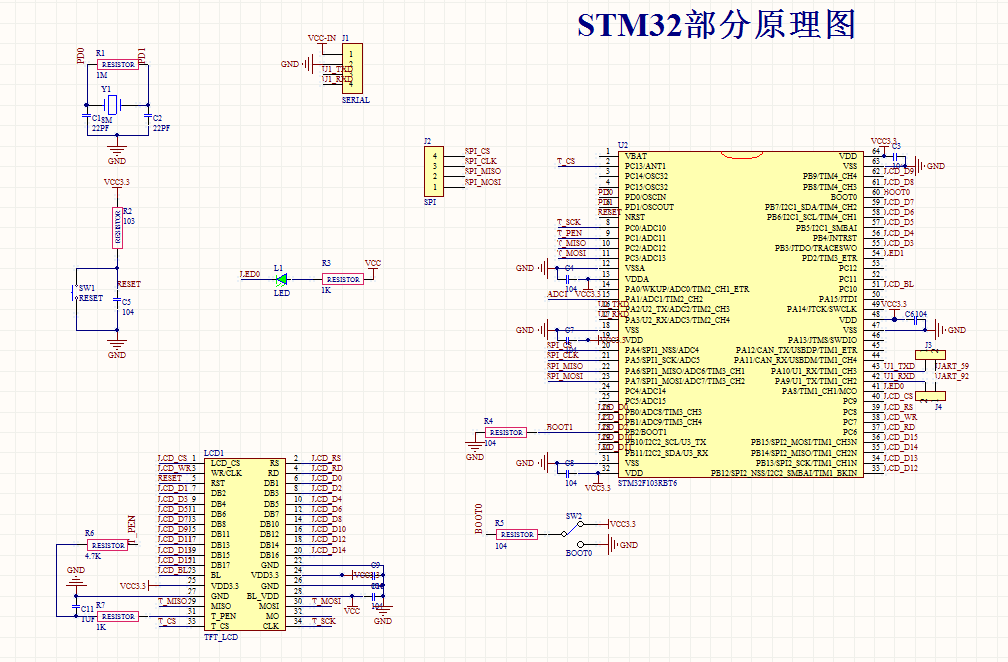Click T_SCK label at U2 pin 8

(x=569, y=222)
